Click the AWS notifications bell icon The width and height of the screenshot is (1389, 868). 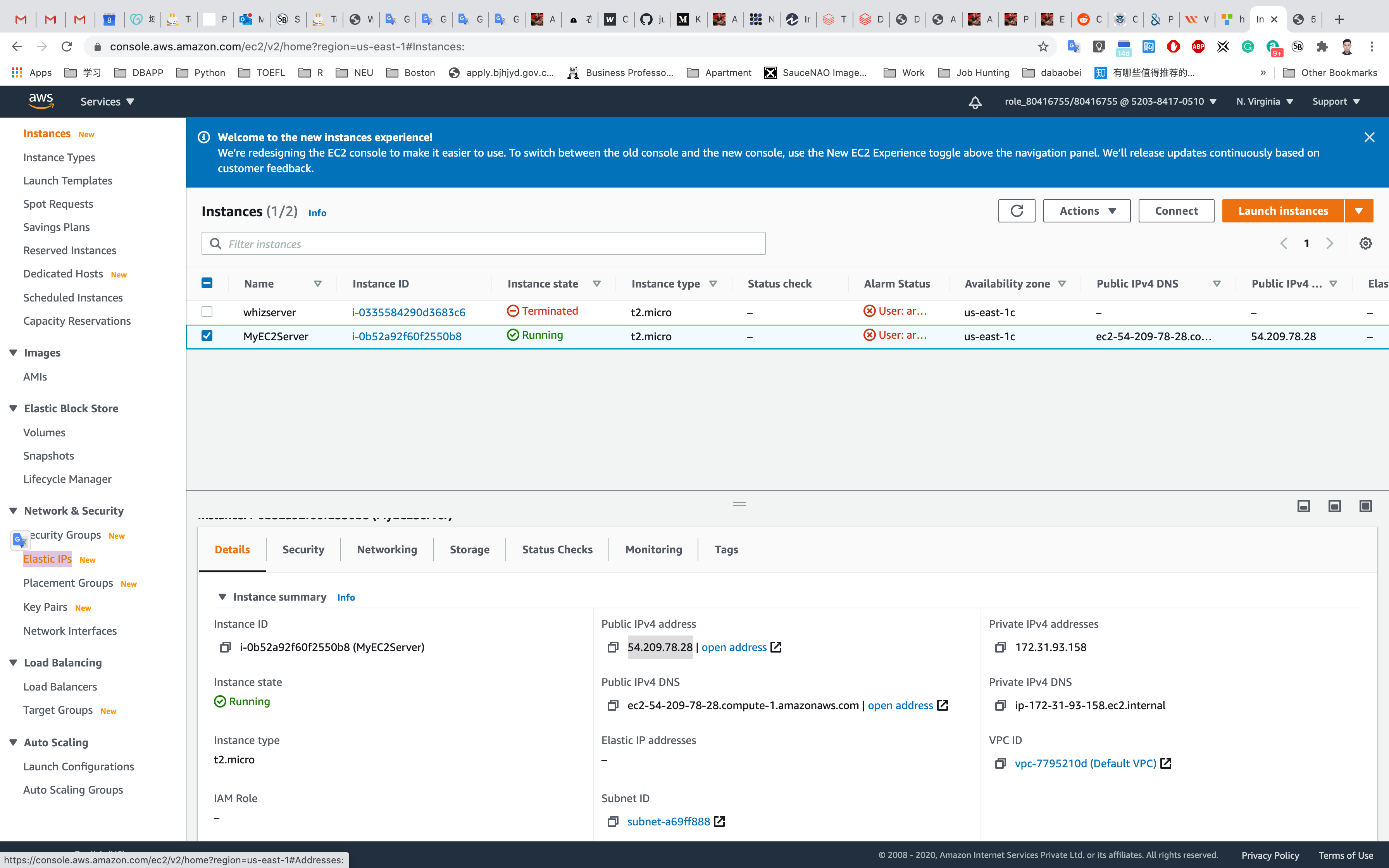[x=975, y=102]
